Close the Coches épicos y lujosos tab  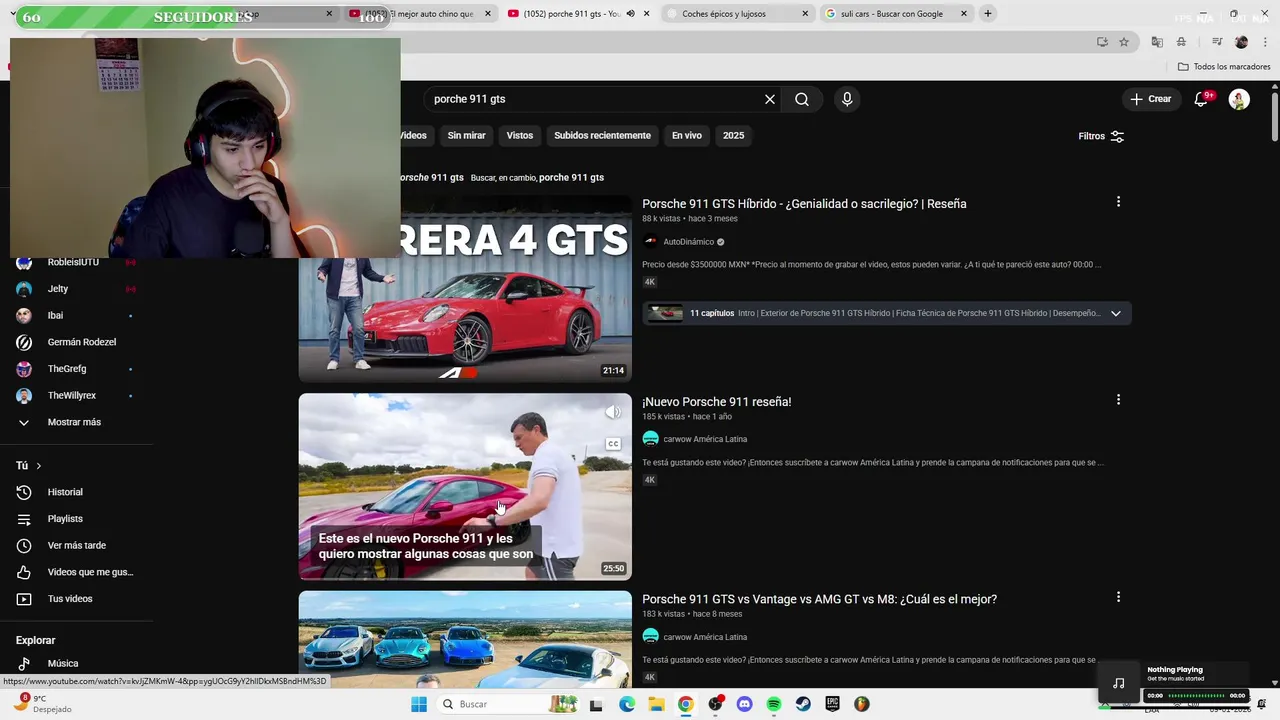805,14
